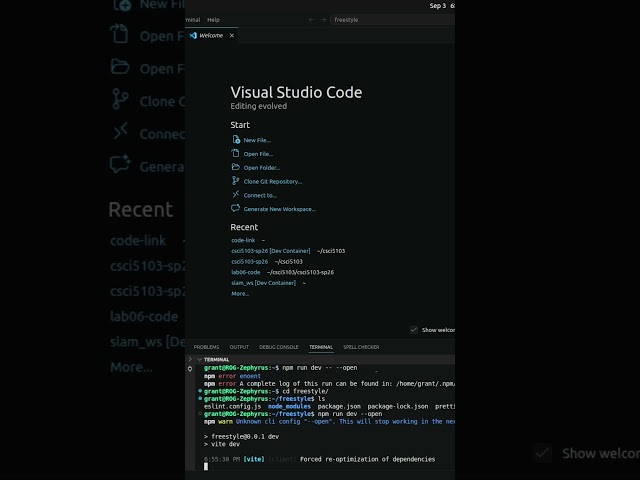Switch to the OUTPUT panel tab

pos(239,347)
